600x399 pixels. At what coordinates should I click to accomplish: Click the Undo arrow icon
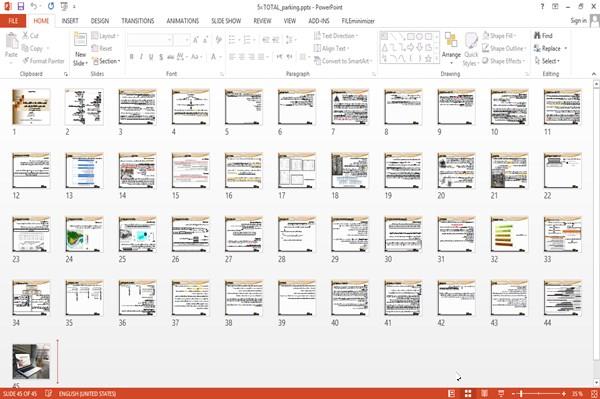34,7
